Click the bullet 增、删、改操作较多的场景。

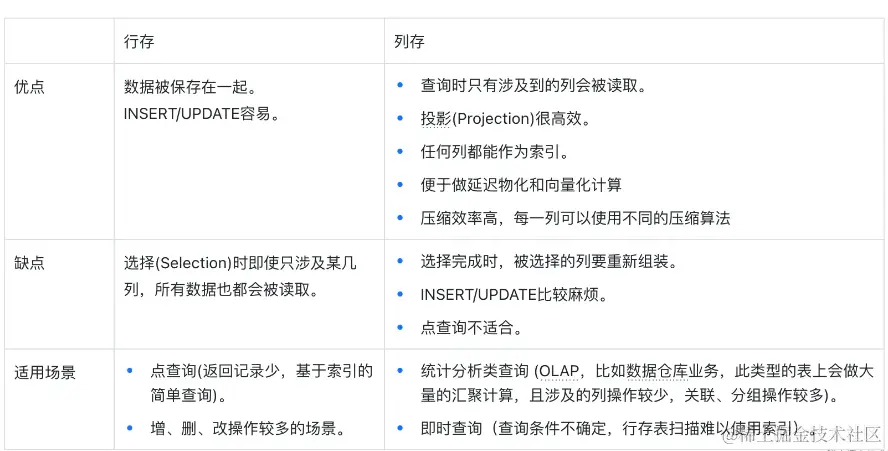[x=249, y=428]
